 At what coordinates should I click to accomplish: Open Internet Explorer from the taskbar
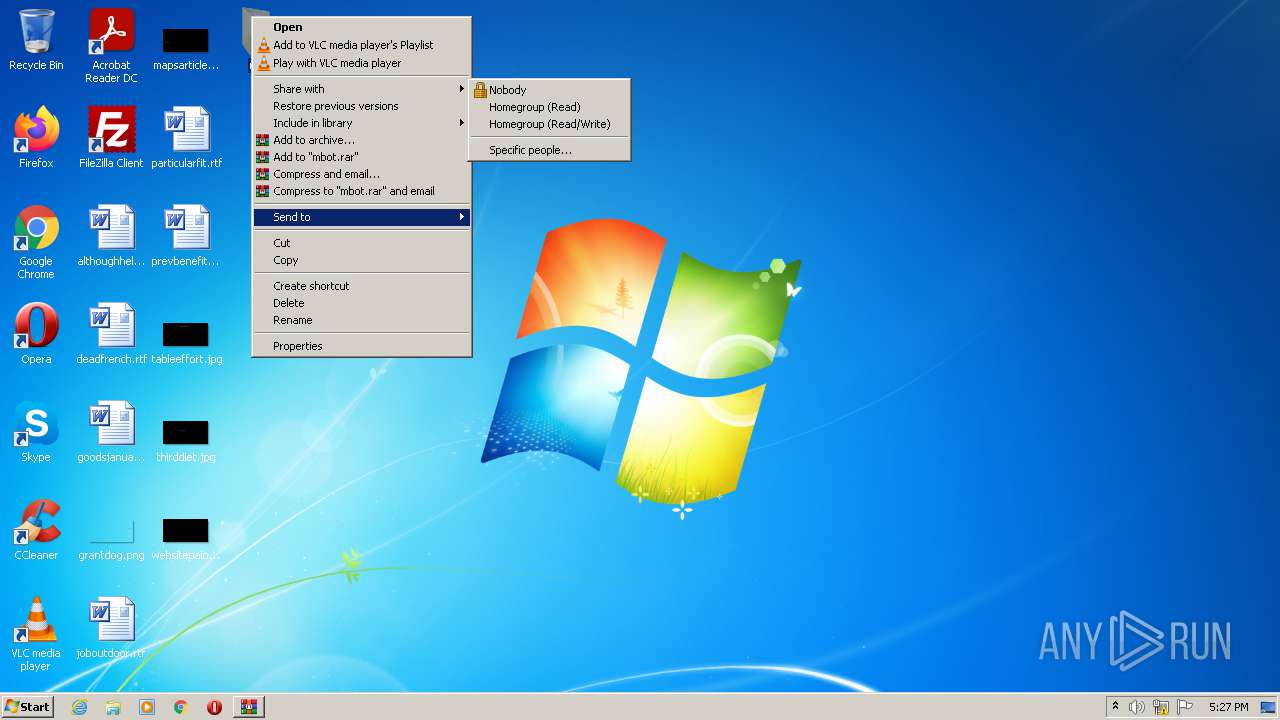pyautogui.click(x=79, y=707)
